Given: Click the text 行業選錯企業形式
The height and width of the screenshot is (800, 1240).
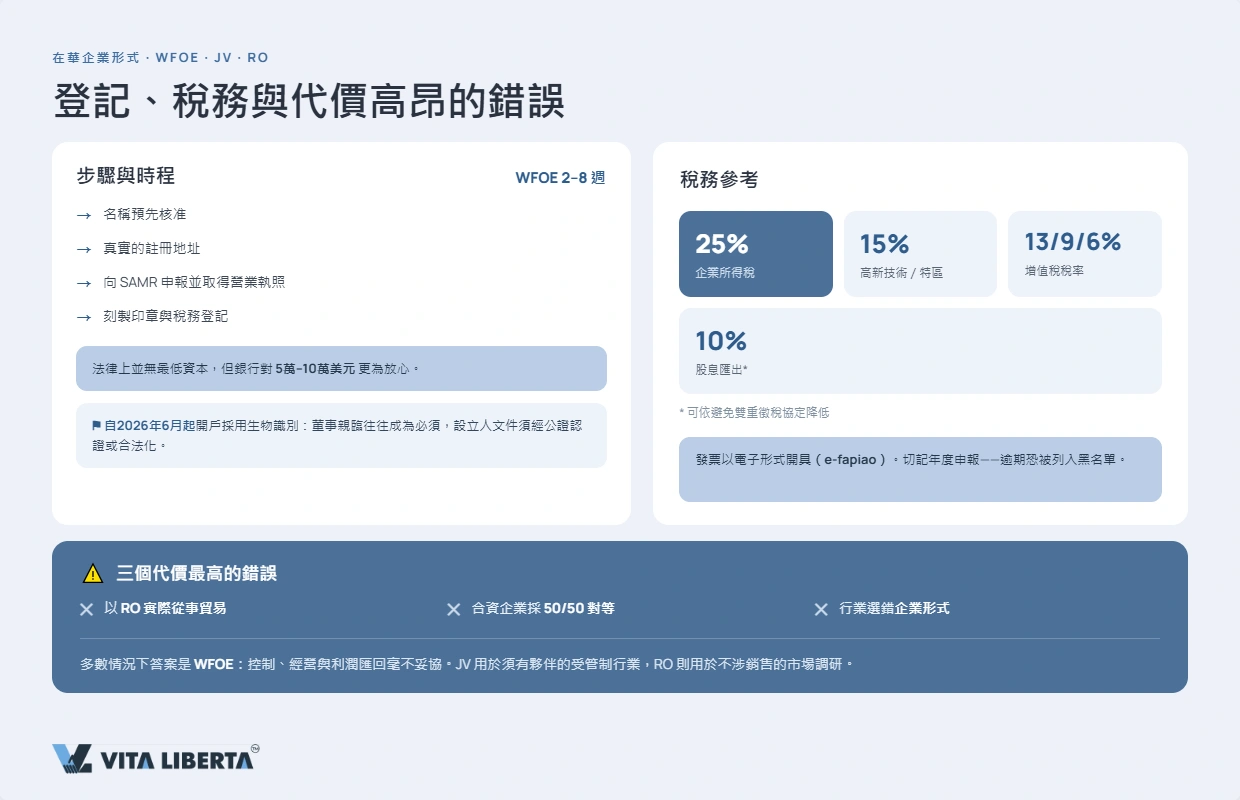Looking at the screenshot, I should [x=894, y=608].
